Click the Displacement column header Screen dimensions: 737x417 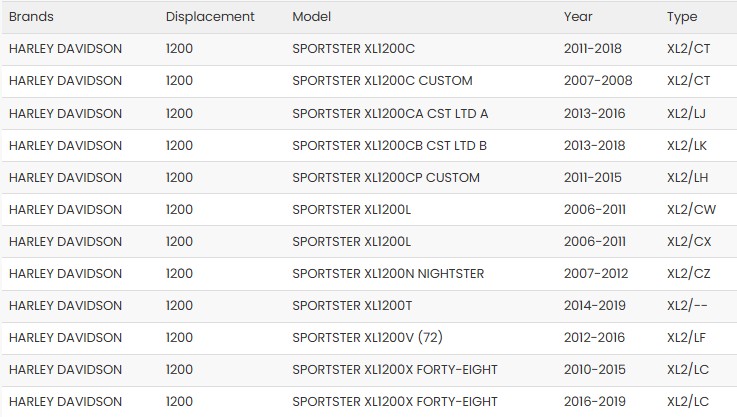[210, 17]
